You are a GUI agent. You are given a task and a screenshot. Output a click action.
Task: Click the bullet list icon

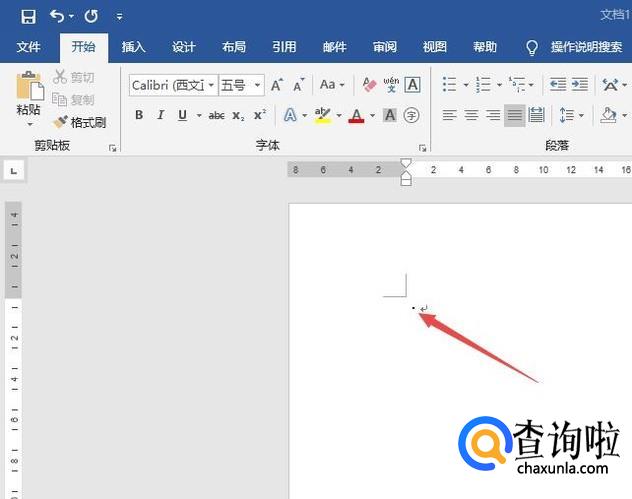click(450, 85)
